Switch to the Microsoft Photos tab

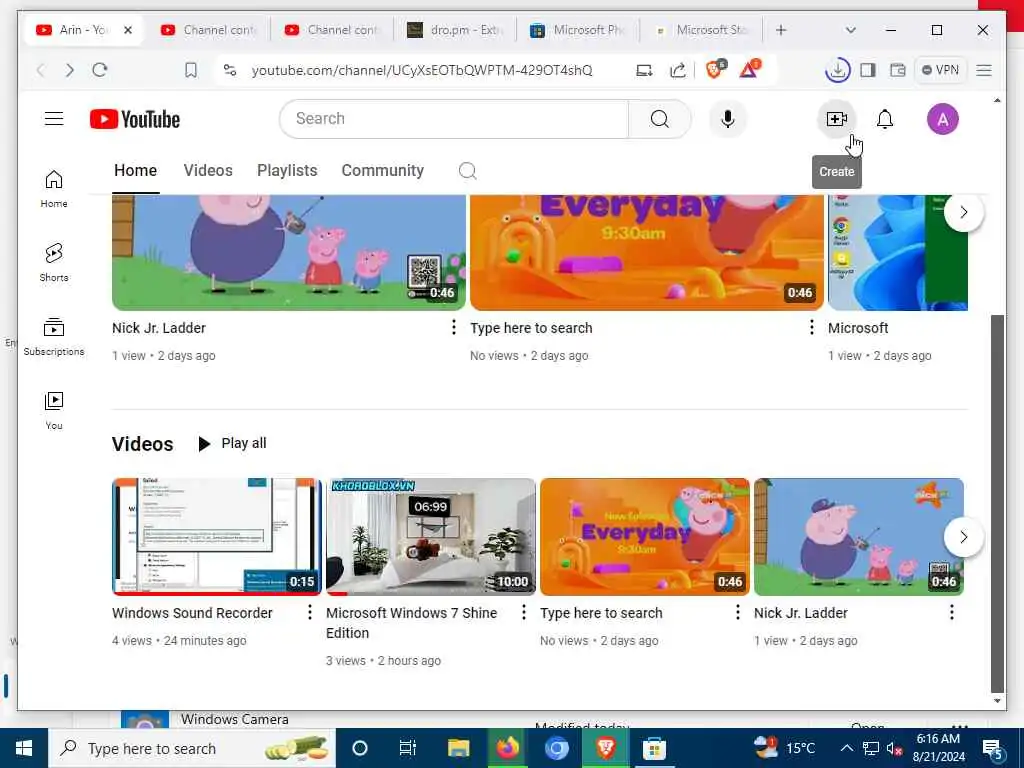[x=579, y=30]
